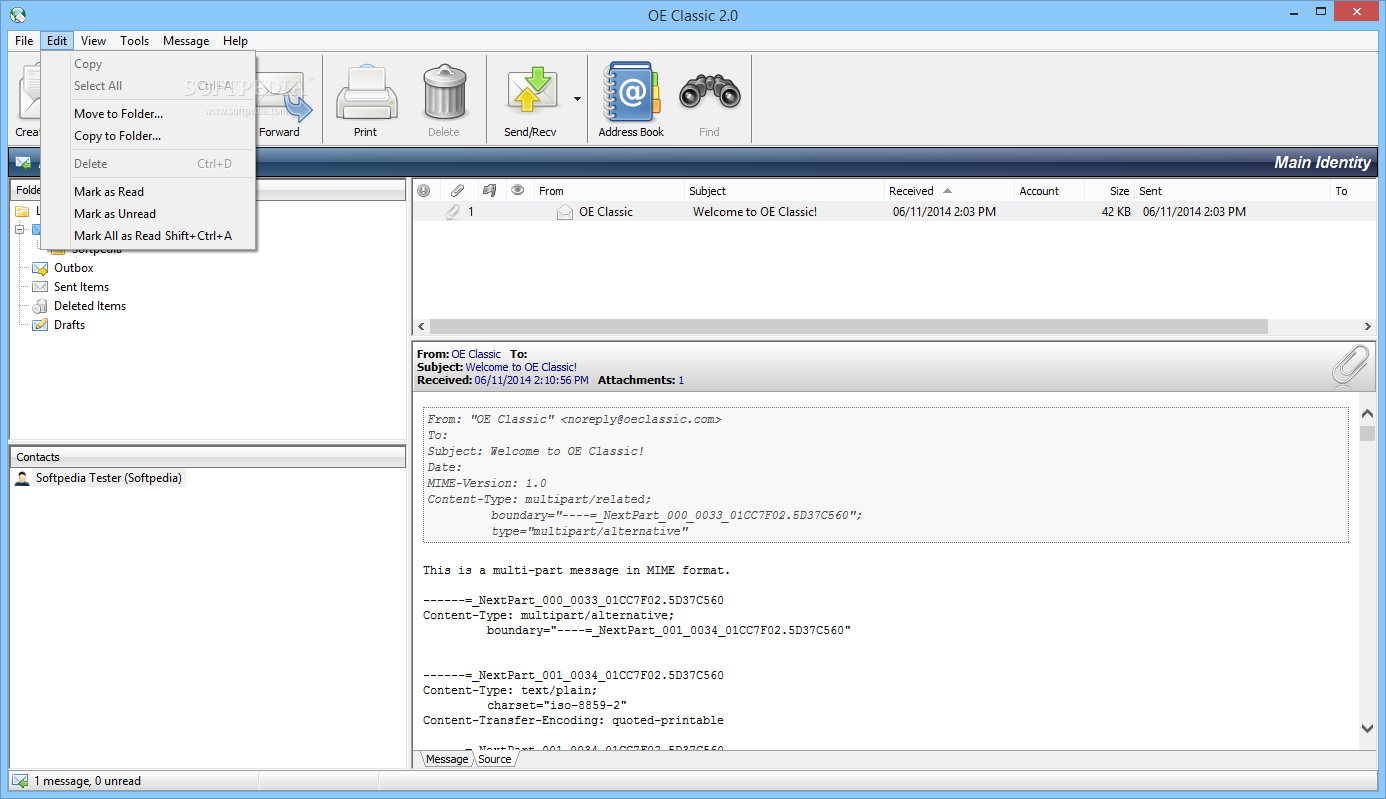1386x799 pixels.
Task: Close the open Edit menu
Action: tap(57, 41)
